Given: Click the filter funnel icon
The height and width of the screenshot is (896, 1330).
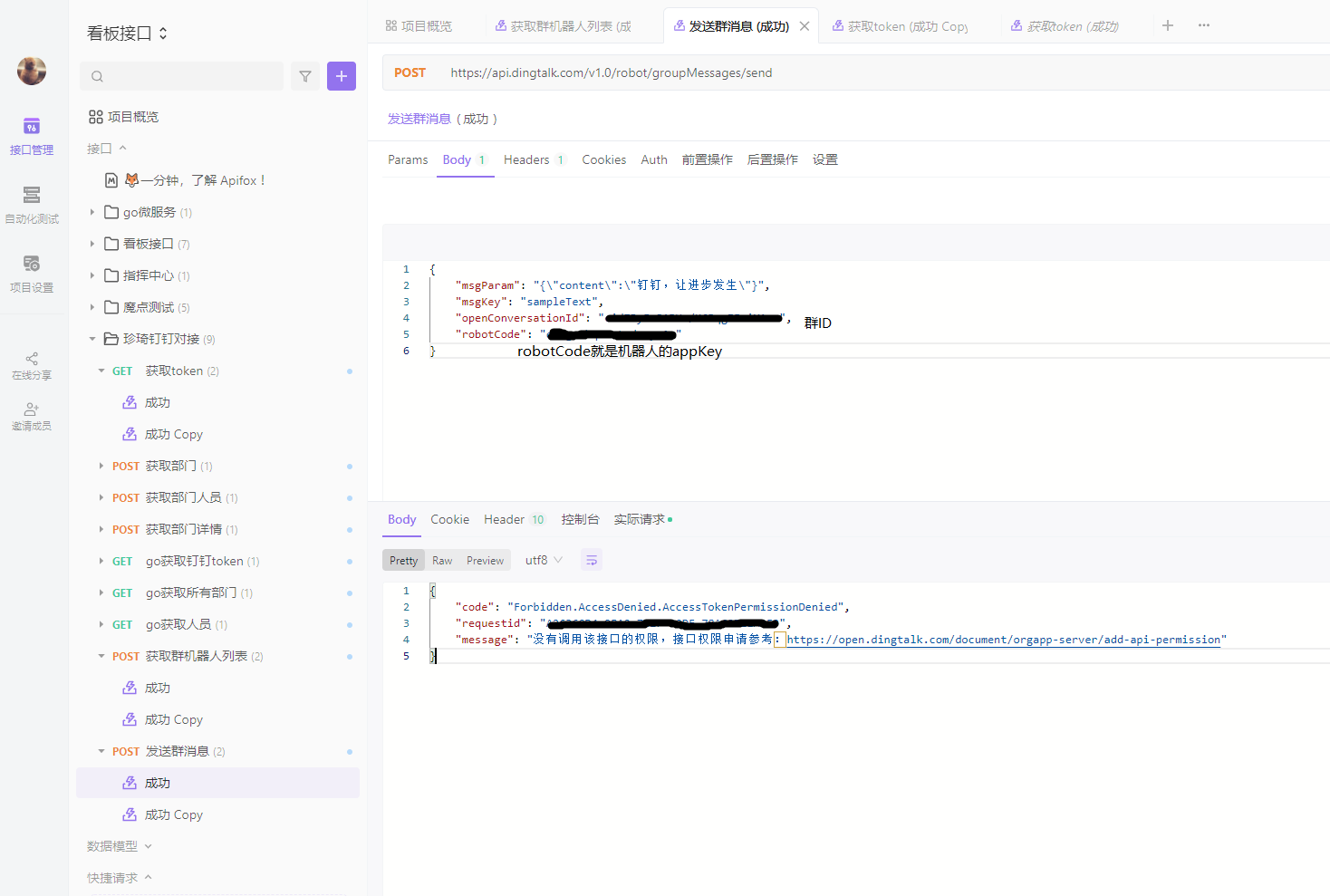Looking at the screenshot, I should pos(305,76).
